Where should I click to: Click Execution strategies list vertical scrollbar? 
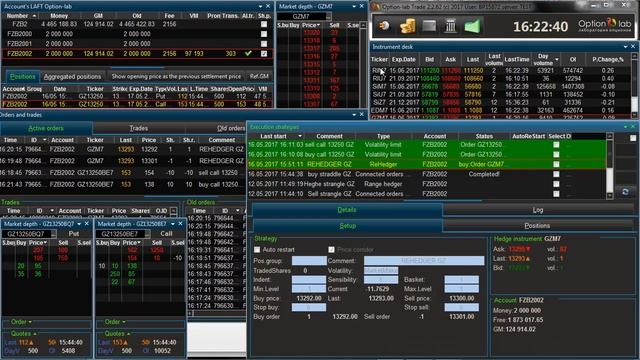[x=609, y=166]
